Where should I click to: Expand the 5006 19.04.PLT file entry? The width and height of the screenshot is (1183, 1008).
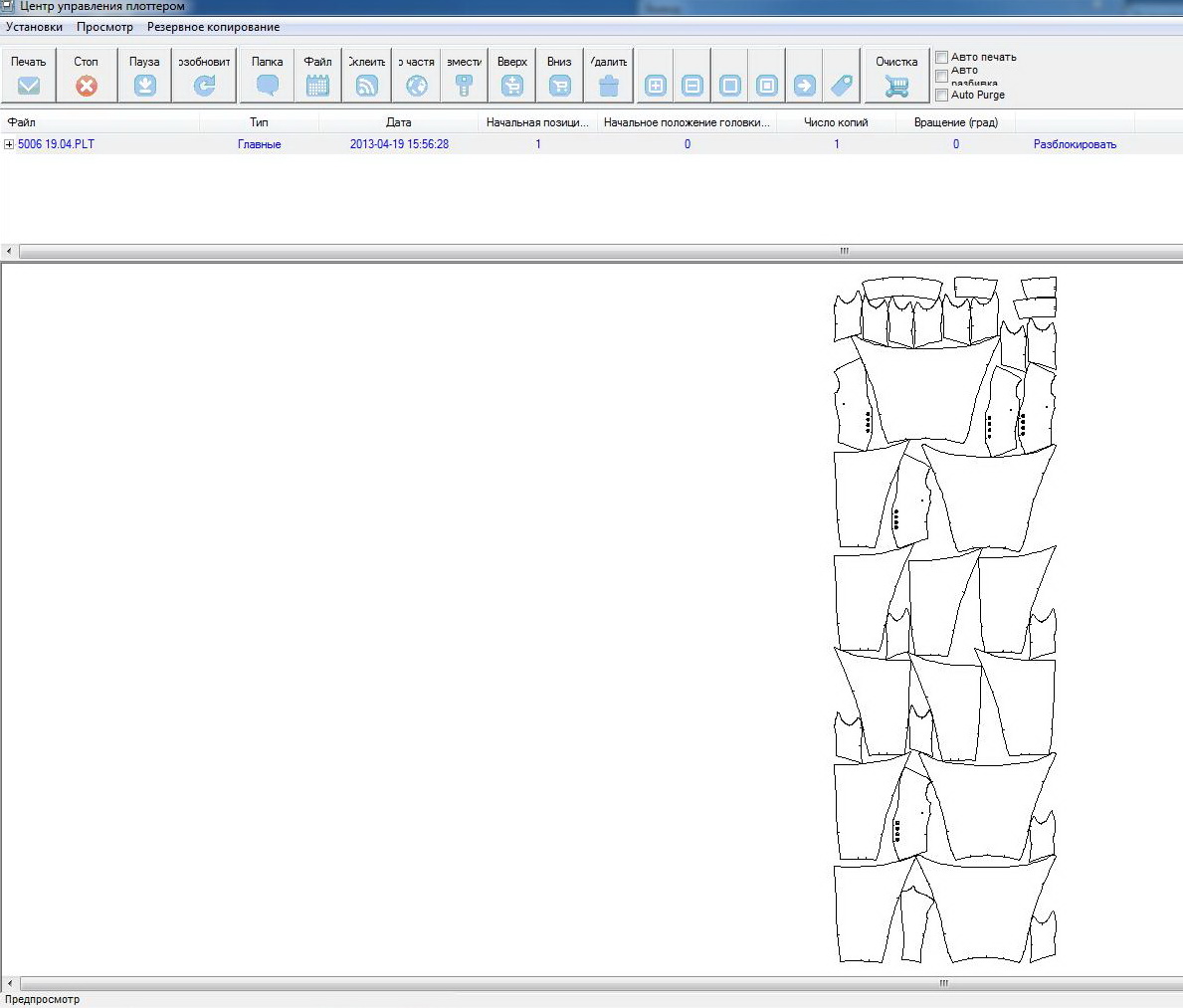pyautogui.click(x=9, y=144)
